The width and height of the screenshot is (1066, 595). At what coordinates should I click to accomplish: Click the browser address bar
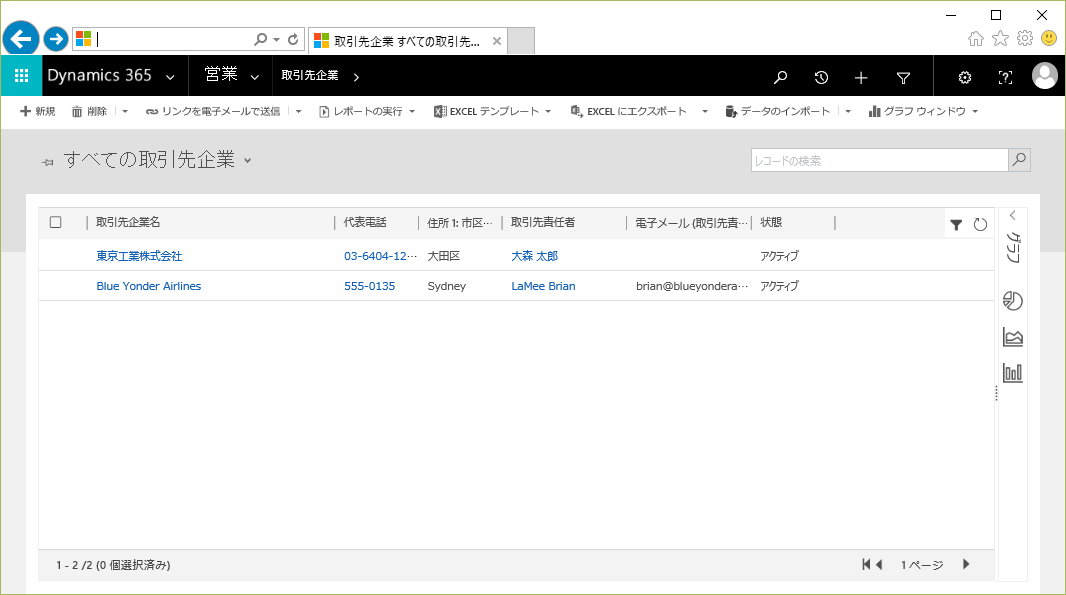(172, 39)
